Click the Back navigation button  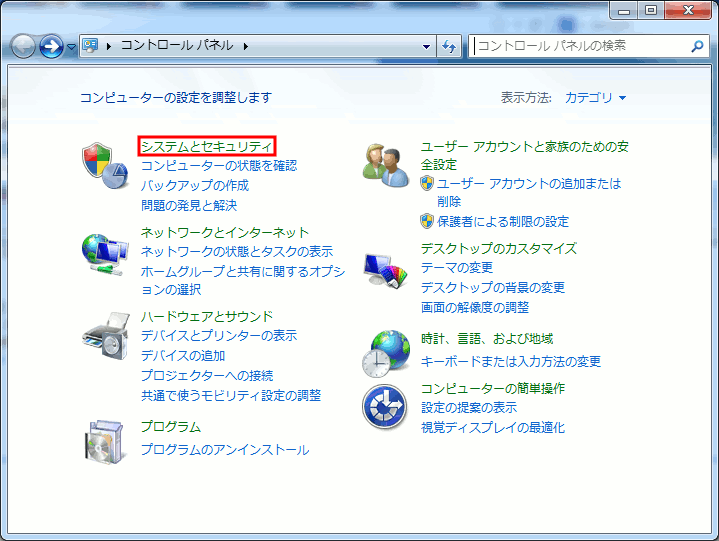click(x=23, y=46)
